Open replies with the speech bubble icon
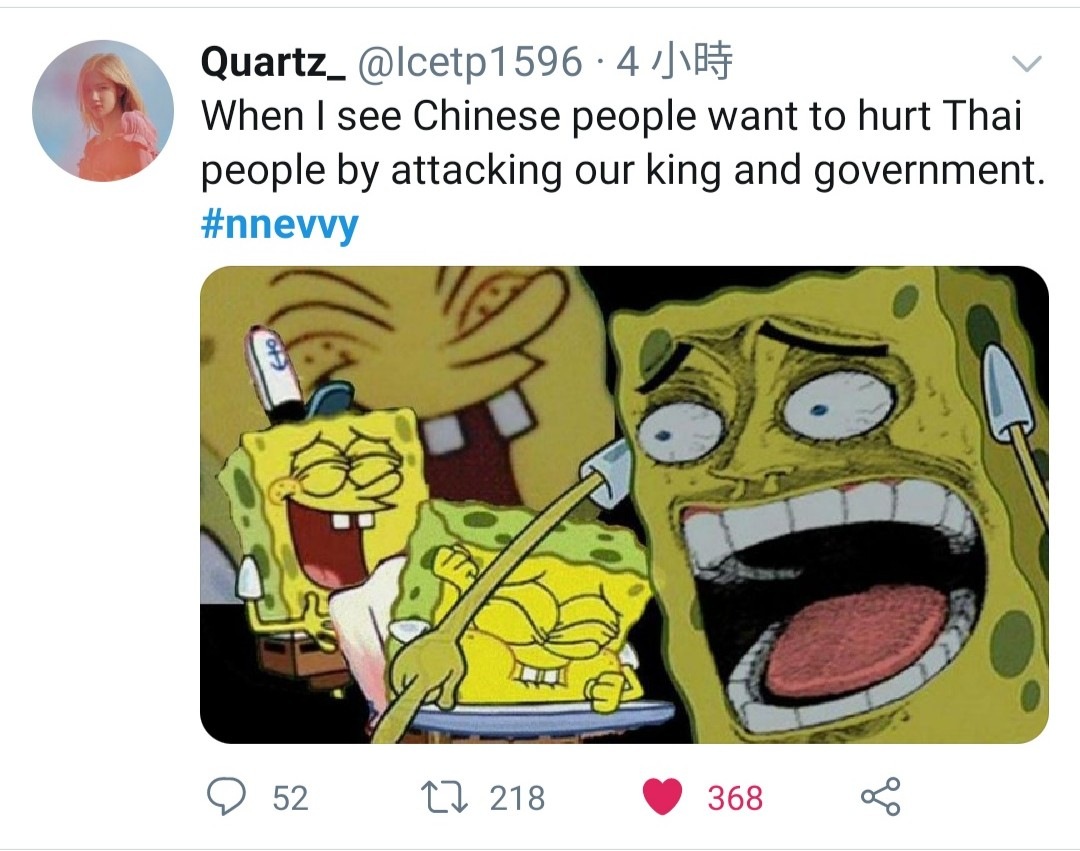The image size is (1080, 851). point(227,797)
